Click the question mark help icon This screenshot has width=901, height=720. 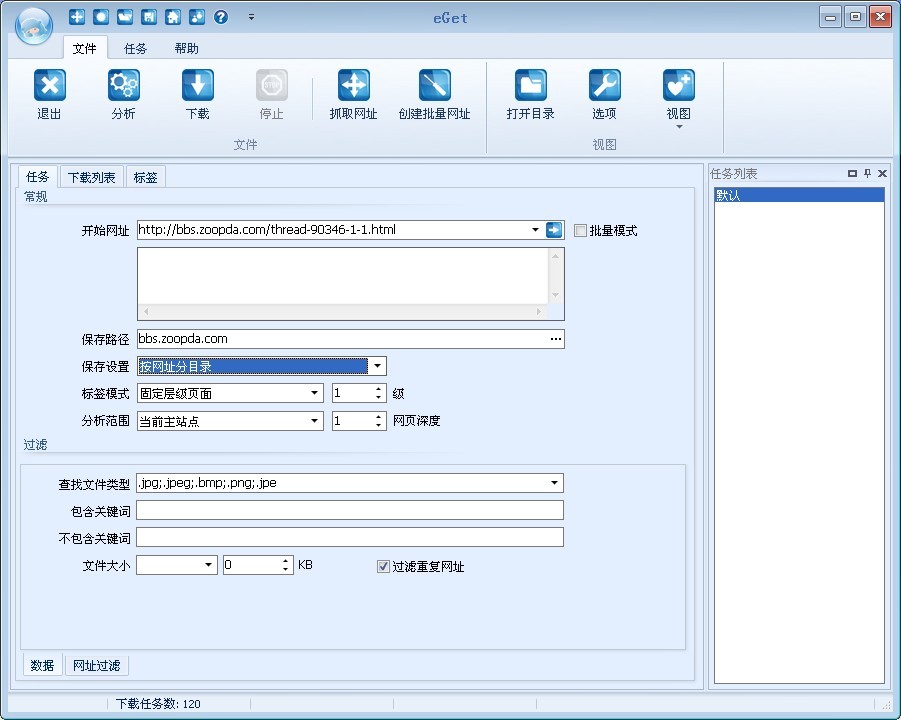221,17
